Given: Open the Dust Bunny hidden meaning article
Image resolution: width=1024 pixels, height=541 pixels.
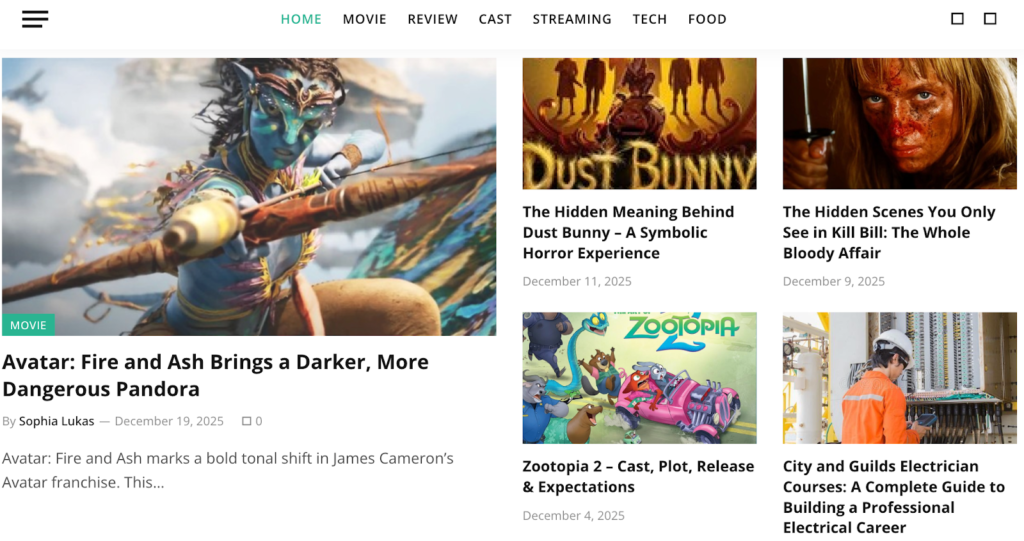Looking at the screenshot, I should [x=628, y=232].
